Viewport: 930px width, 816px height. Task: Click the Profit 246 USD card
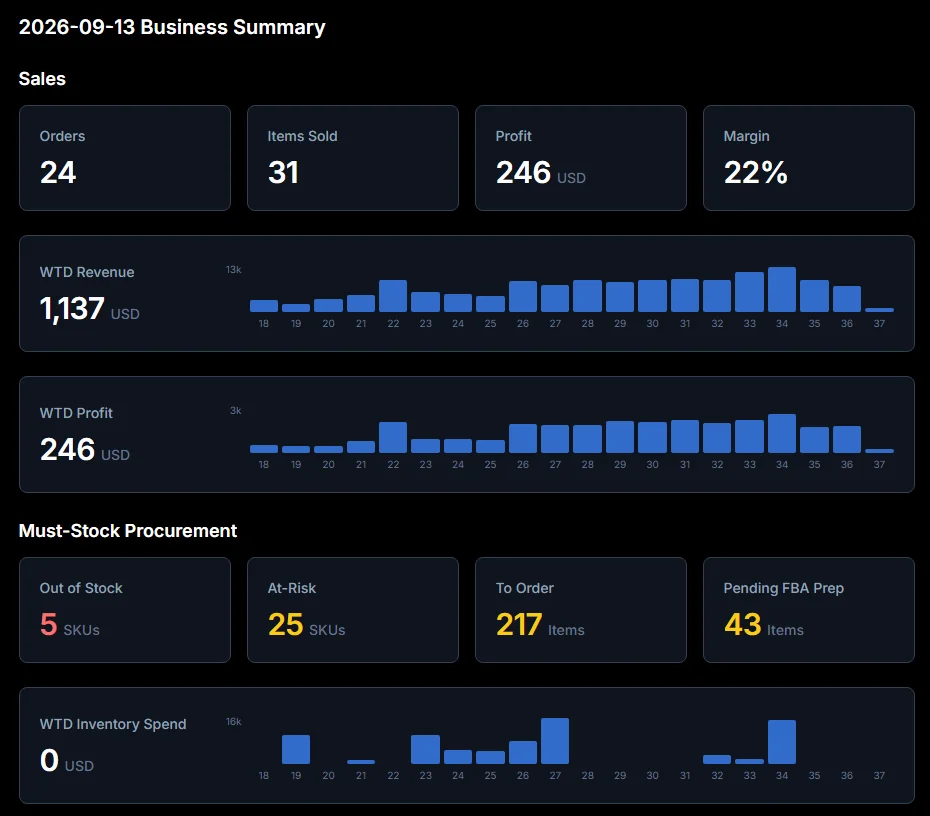(581, 158)
